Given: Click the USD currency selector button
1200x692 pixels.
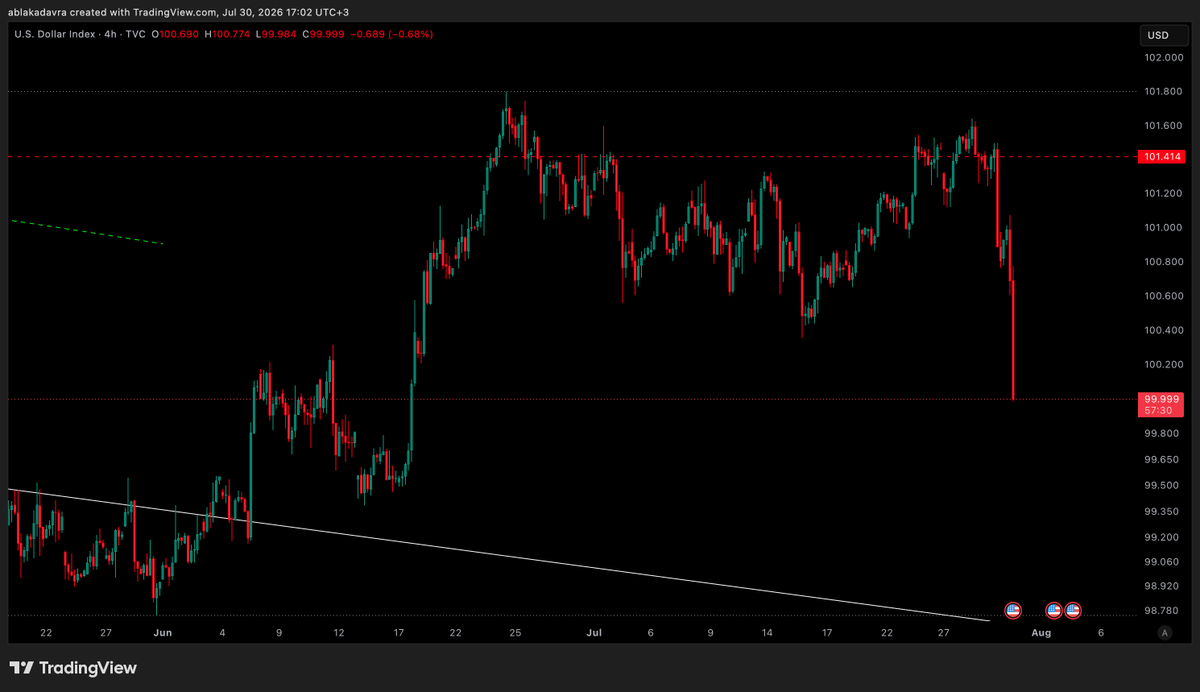Looking at the screenshot, I should point(1166,36).
